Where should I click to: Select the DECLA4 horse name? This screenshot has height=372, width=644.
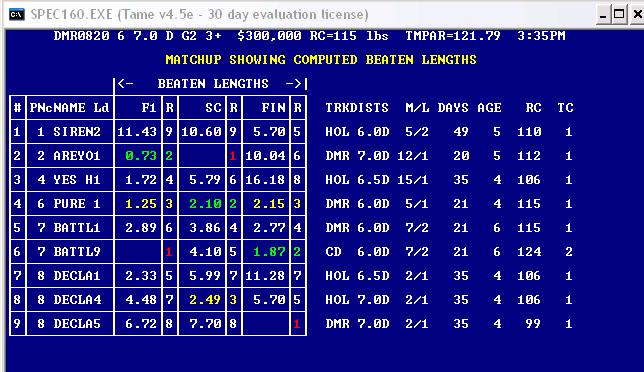click(77, 300)
